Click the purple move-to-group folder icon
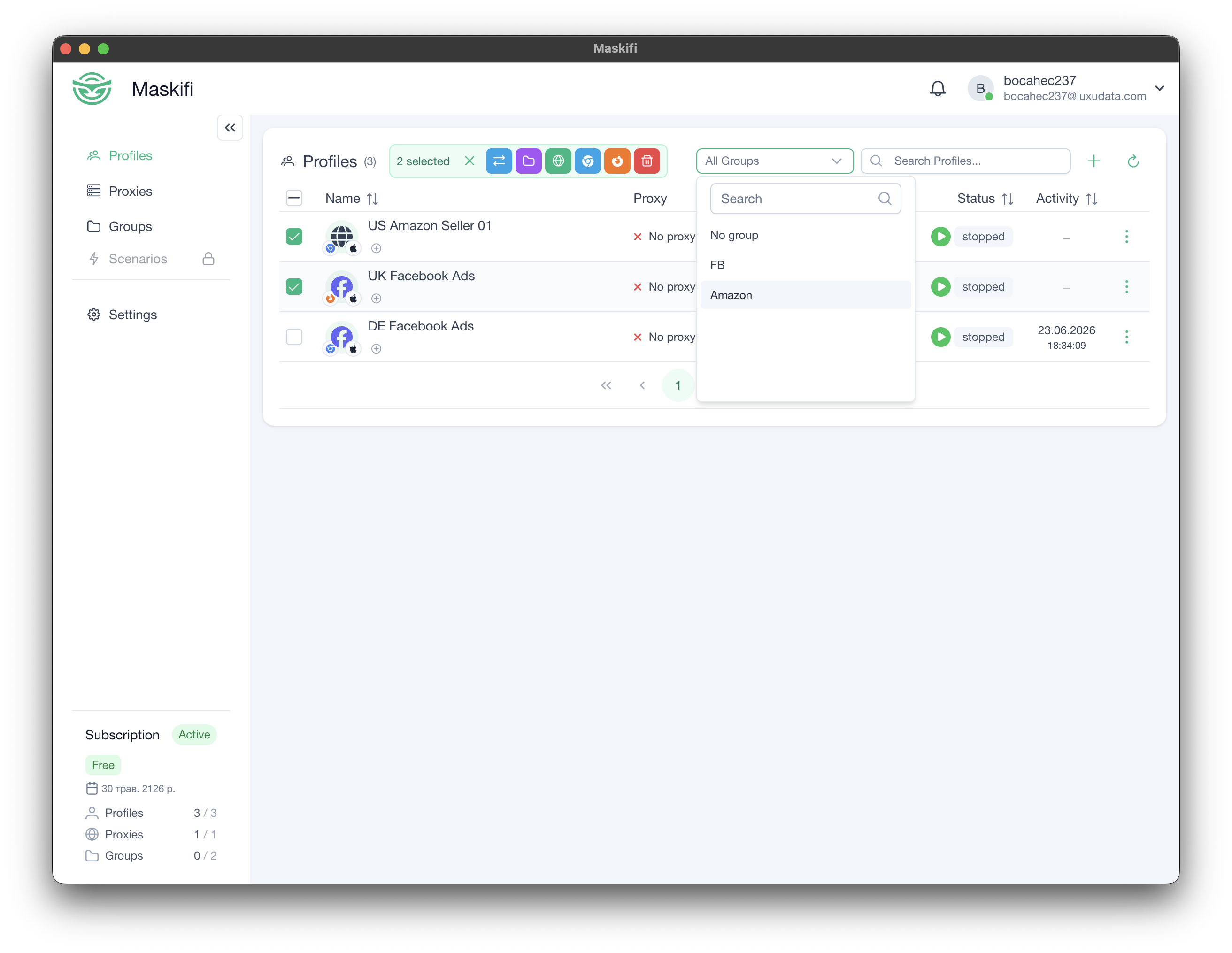1232x953 pixels. tap(529, 161)
